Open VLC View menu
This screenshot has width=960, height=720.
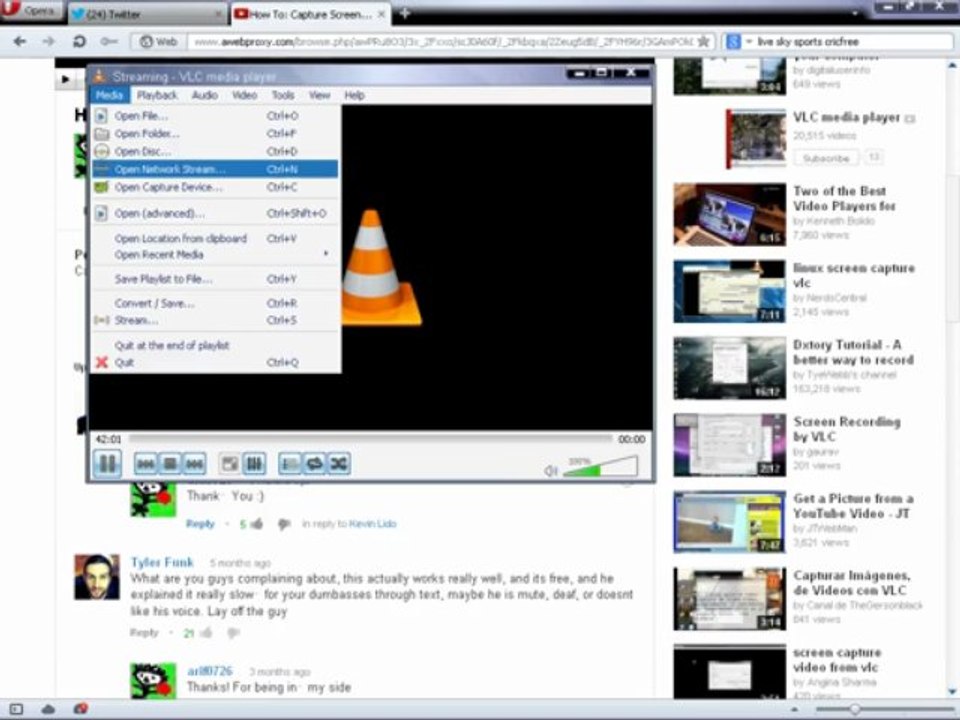tap(319, 95)
